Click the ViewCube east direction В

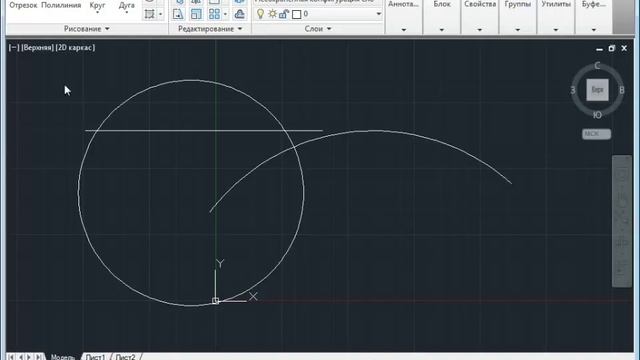click(622, 90)
